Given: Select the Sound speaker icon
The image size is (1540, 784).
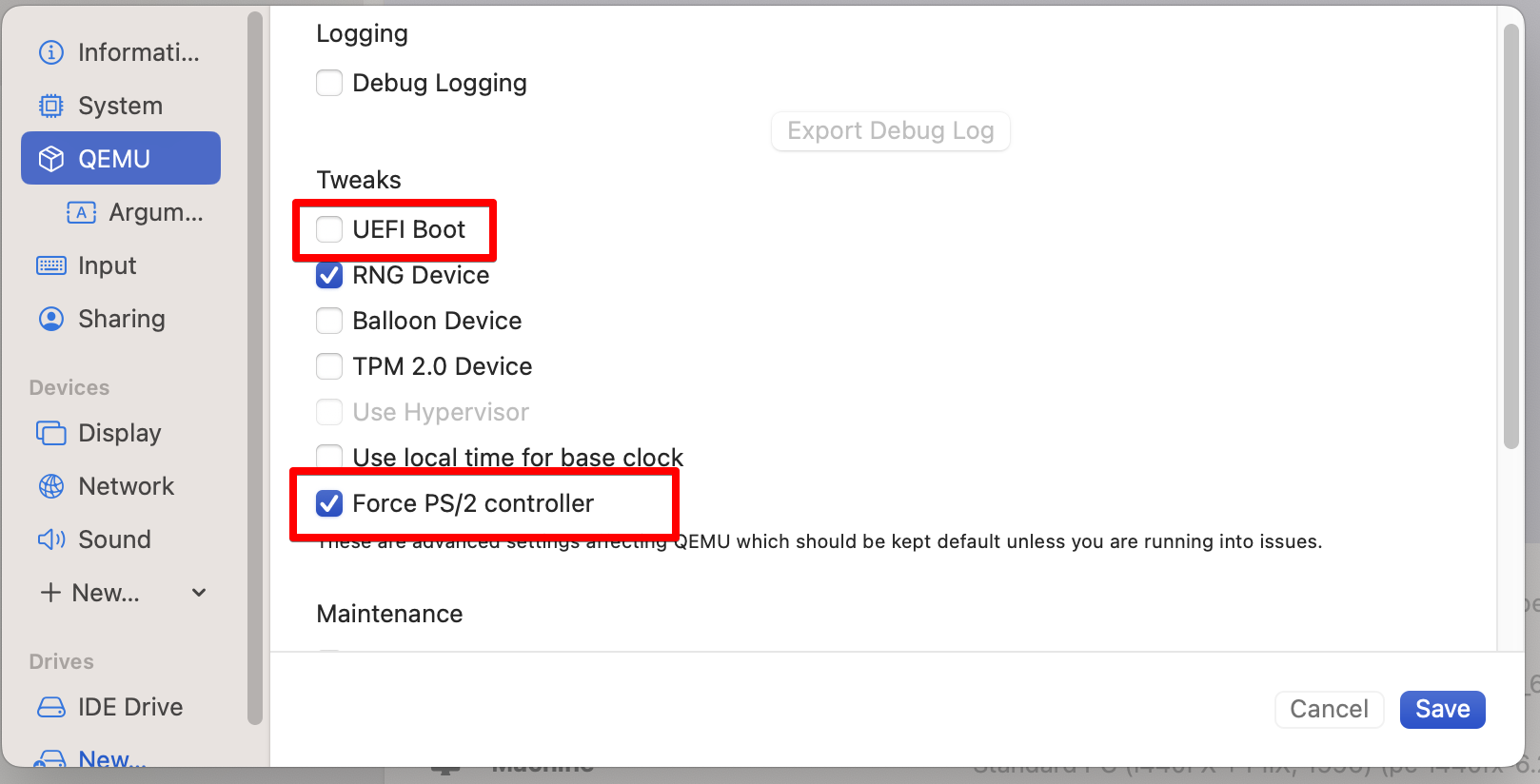Looking at the screenshot, I should coord(51,539).
